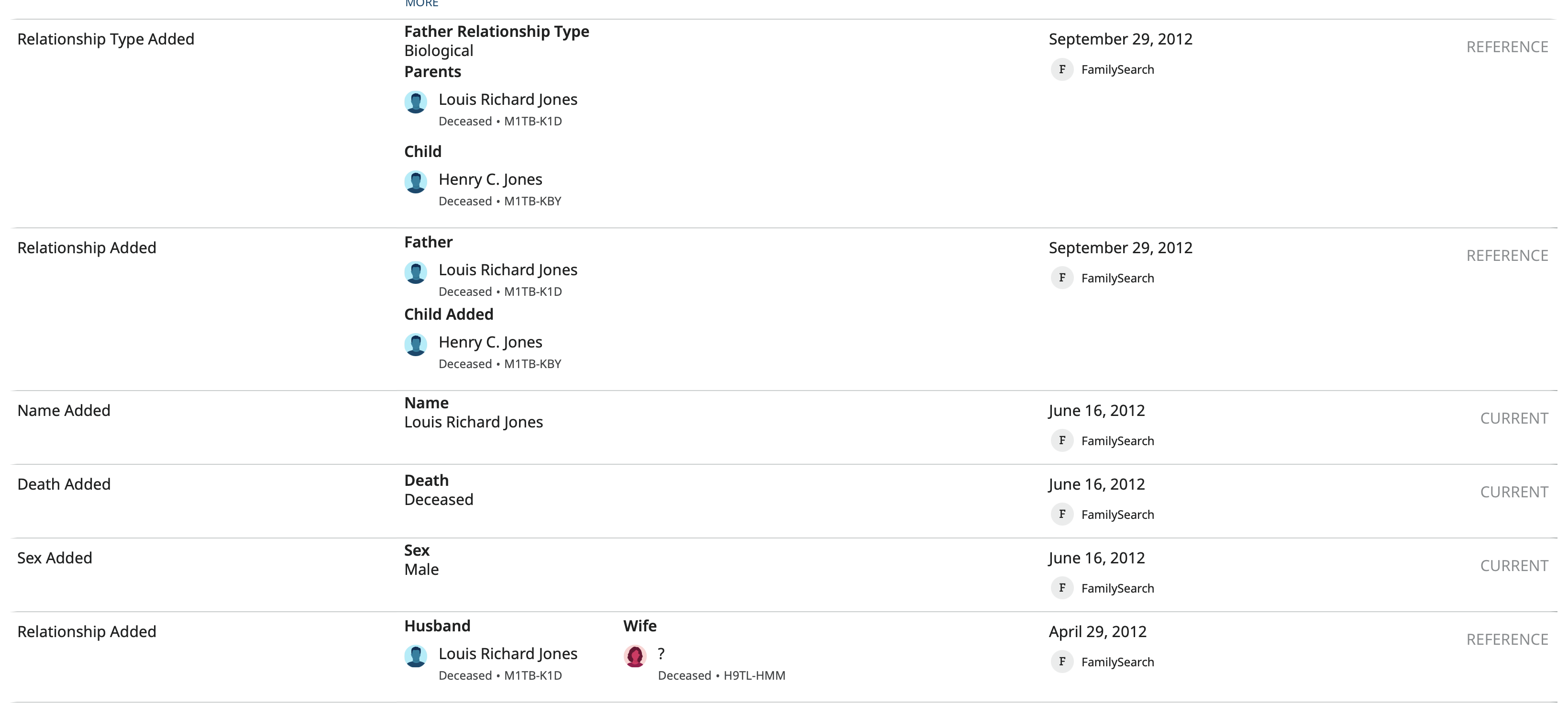Image resolution: width=1568 pixels, height=718 pixels.
Task: Open Henry C. Jones link under Child
Action: (x=490, y=179)
